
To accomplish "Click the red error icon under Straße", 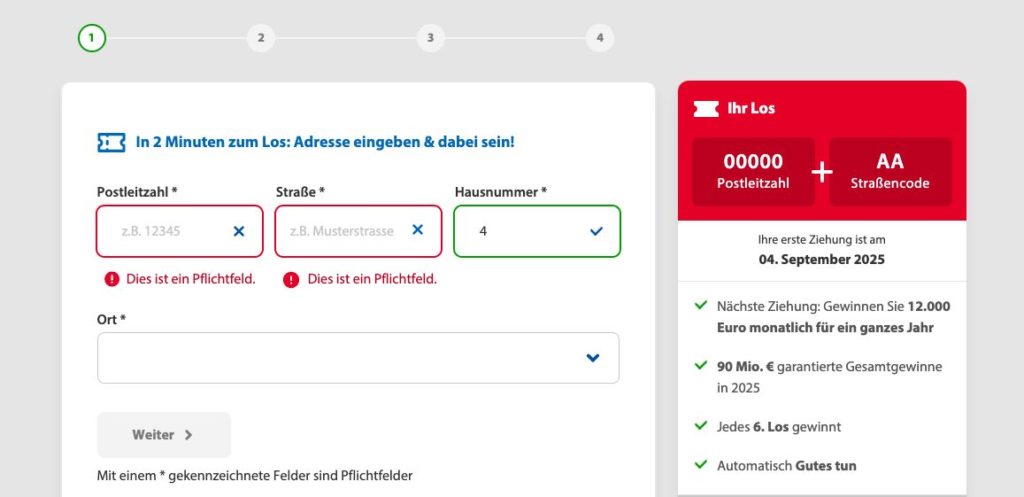I will (291, 280).
